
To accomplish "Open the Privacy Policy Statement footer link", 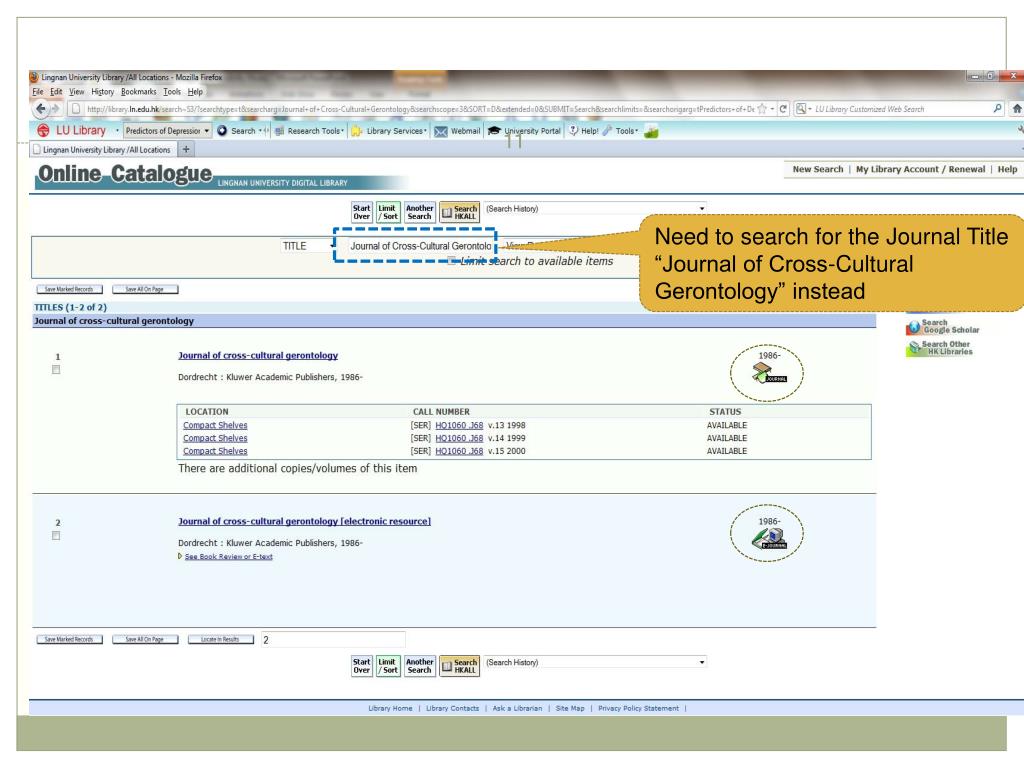I will 638,709.
